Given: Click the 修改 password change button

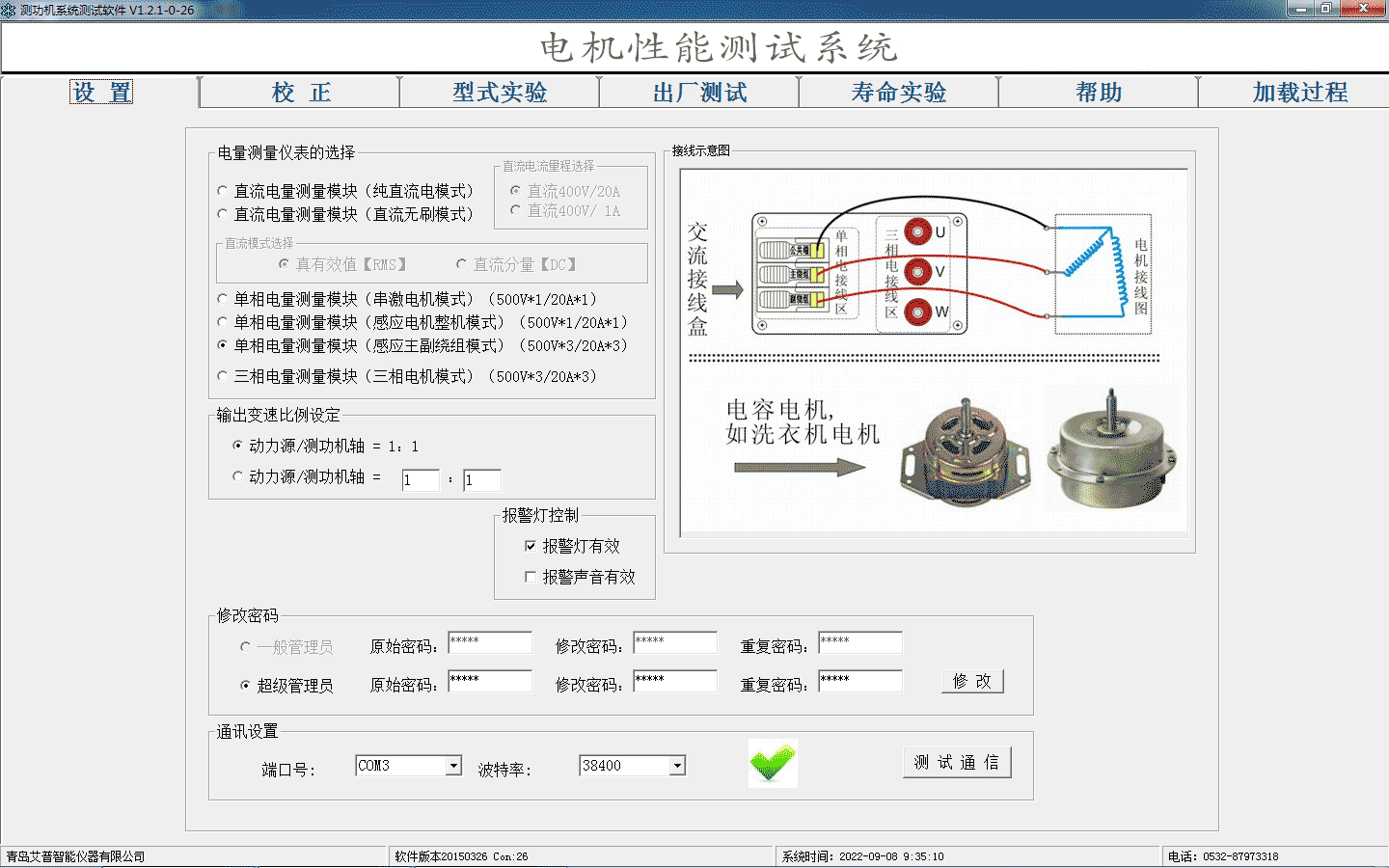Looking at the screenshot, I should coord(971,681).
